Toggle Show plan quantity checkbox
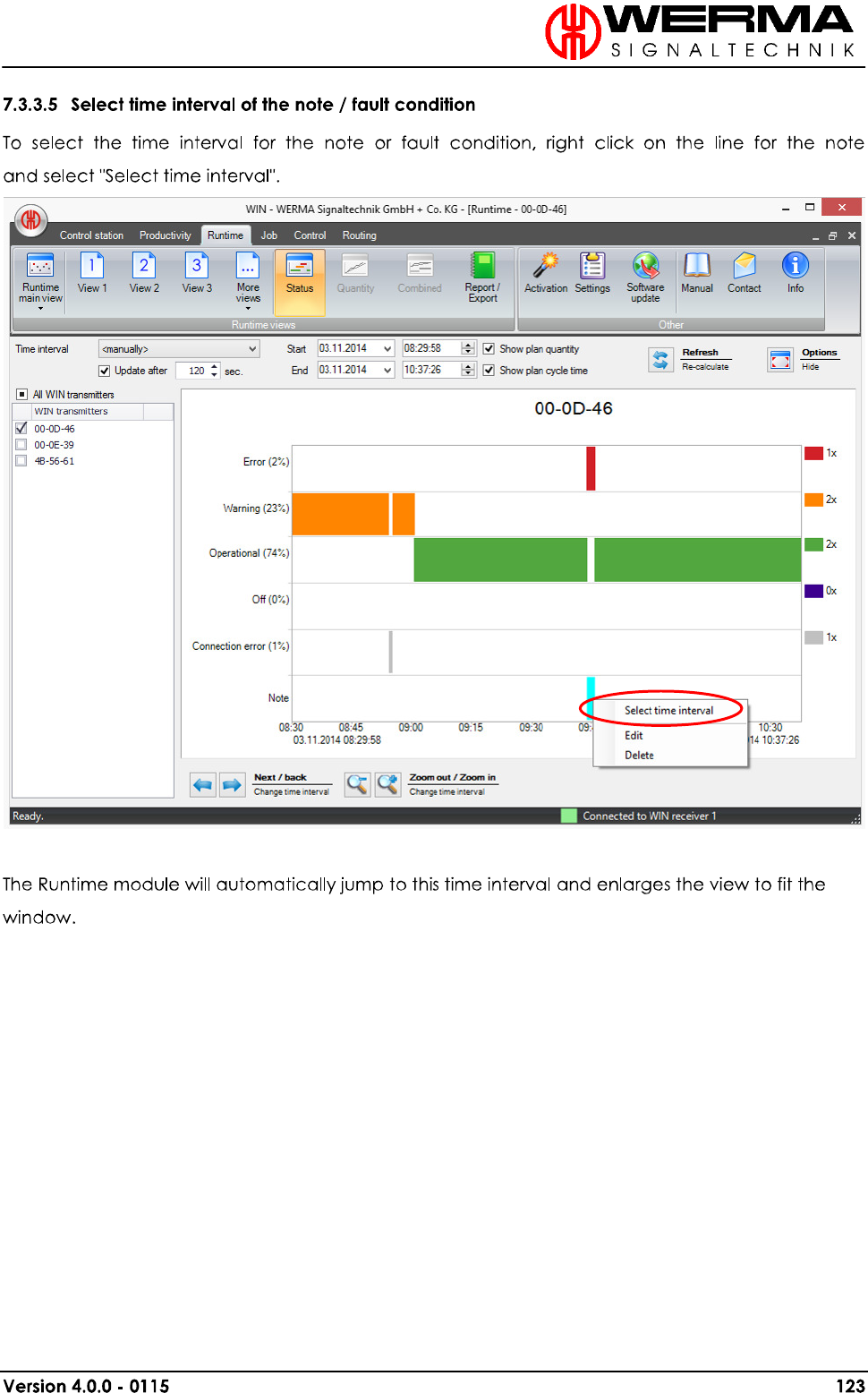The height and width of the screenshot is (1393, 868). pos(489,349)
